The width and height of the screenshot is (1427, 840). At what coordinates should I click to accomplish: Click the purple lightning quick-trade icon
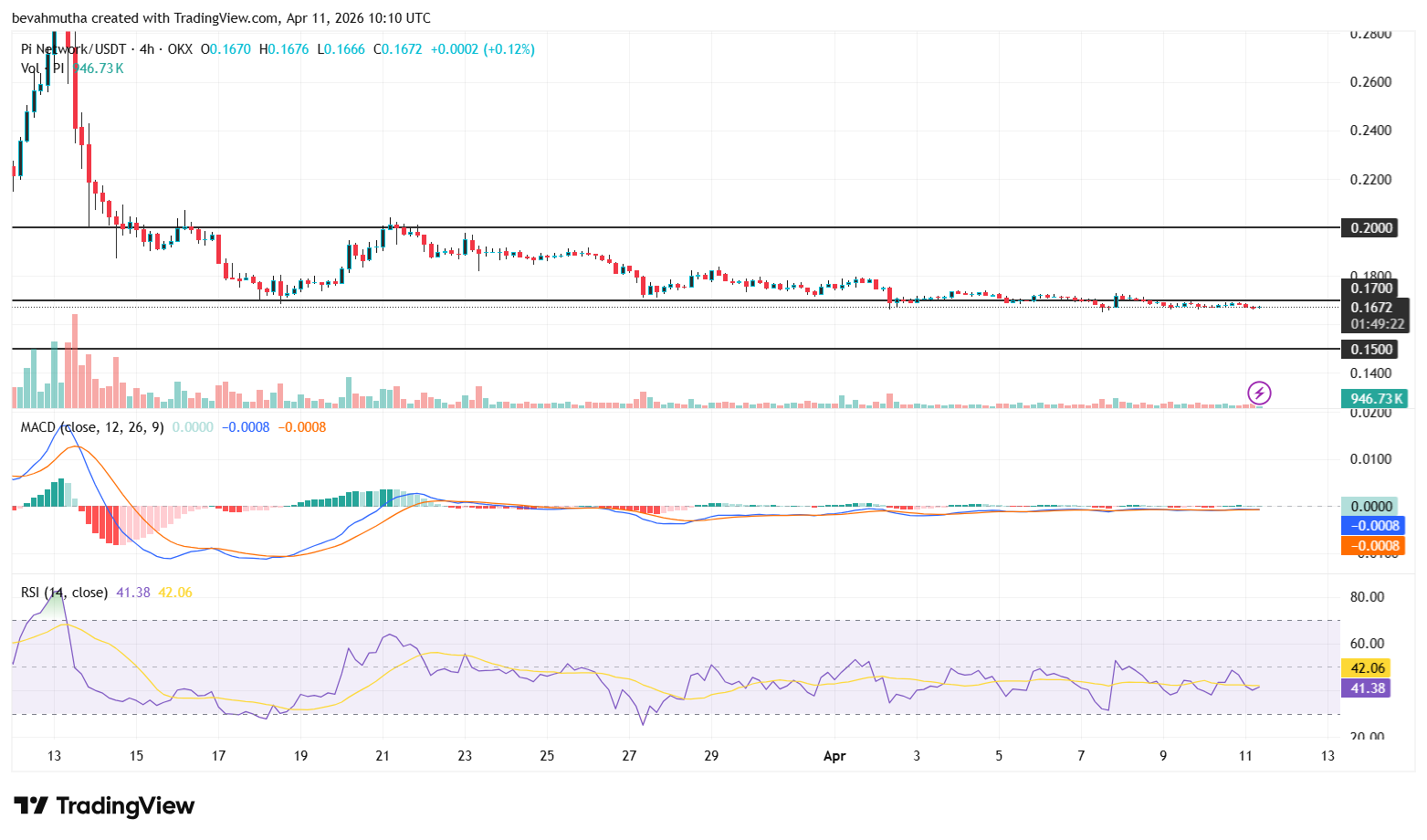[1258, 394]
